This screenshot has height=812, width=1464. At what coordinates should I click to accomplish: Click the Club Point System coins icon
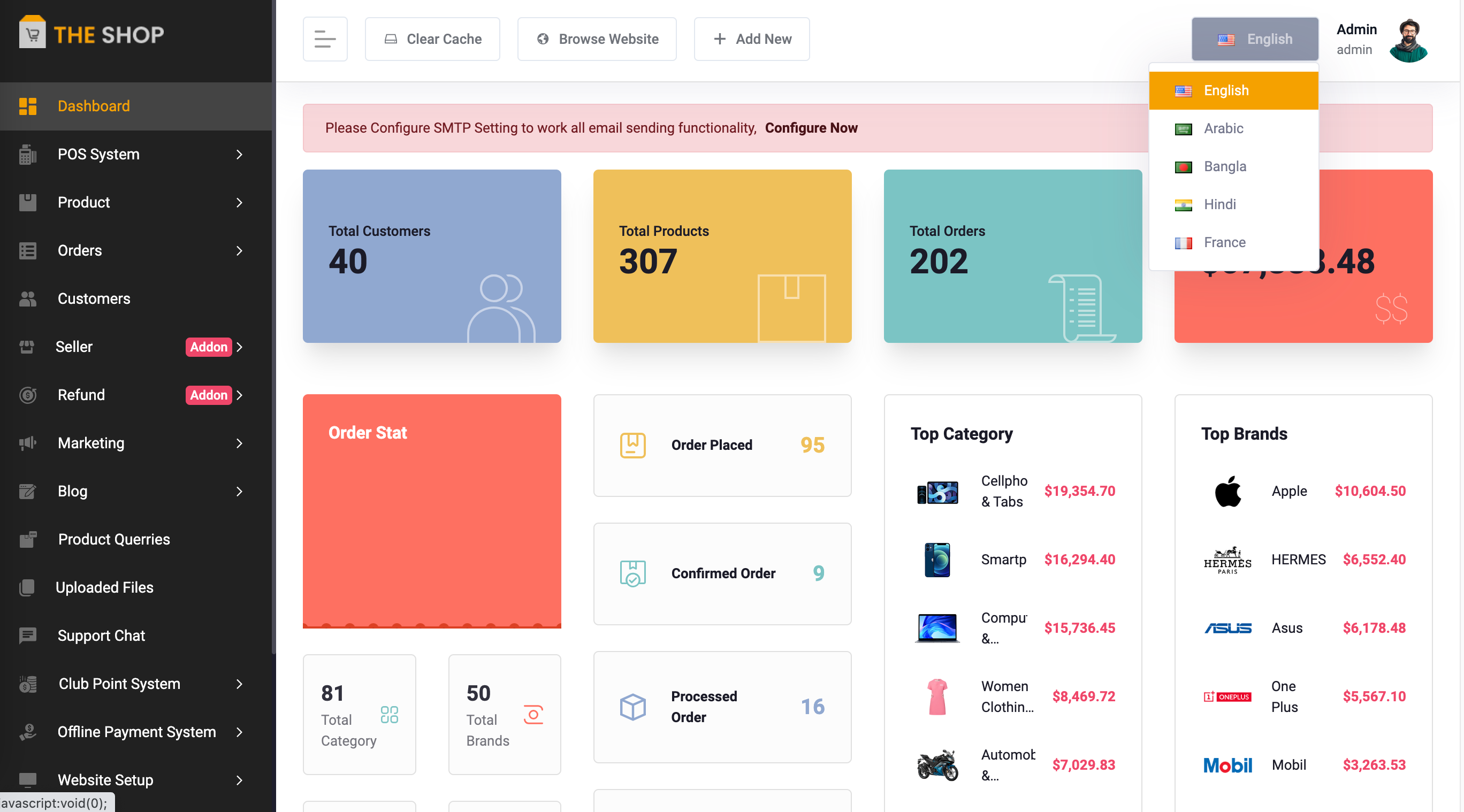(x=27, y=684)
